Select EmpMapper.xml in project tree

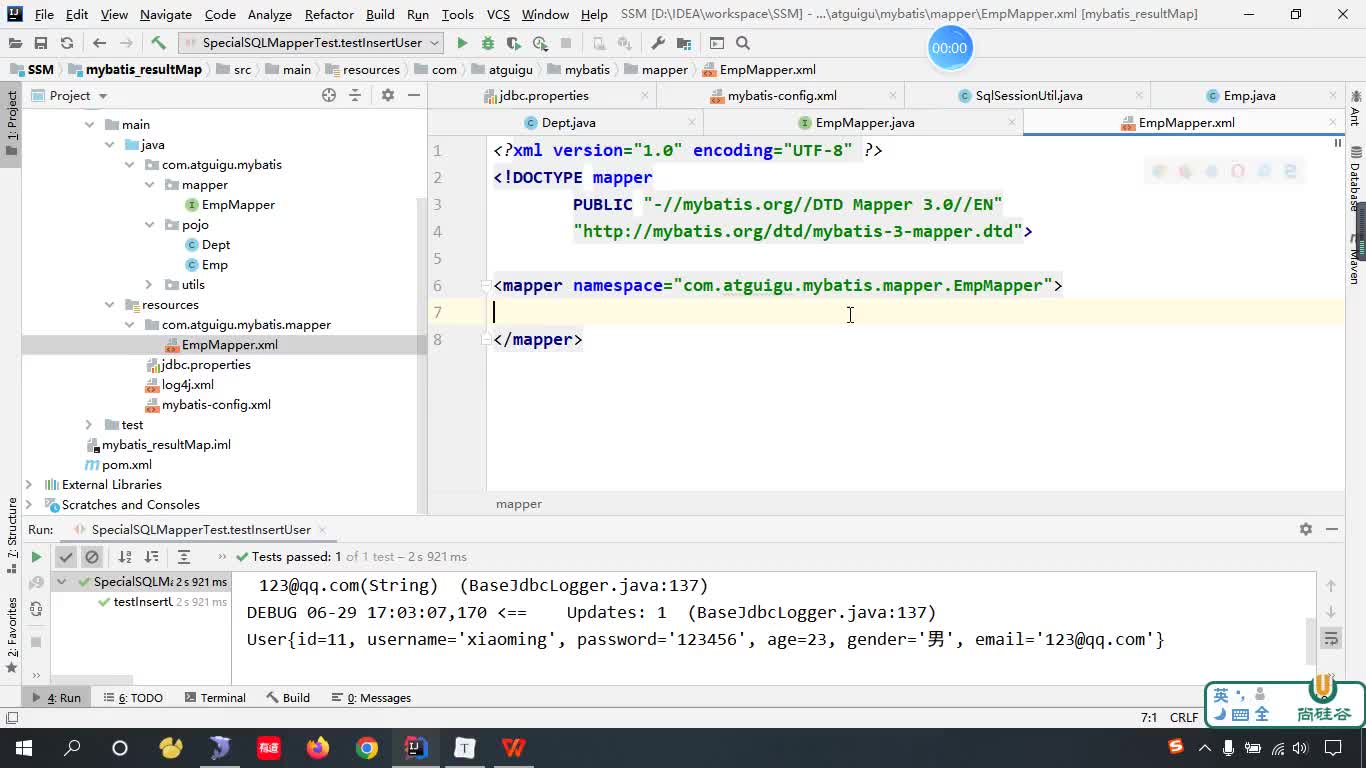coord(229,345)
